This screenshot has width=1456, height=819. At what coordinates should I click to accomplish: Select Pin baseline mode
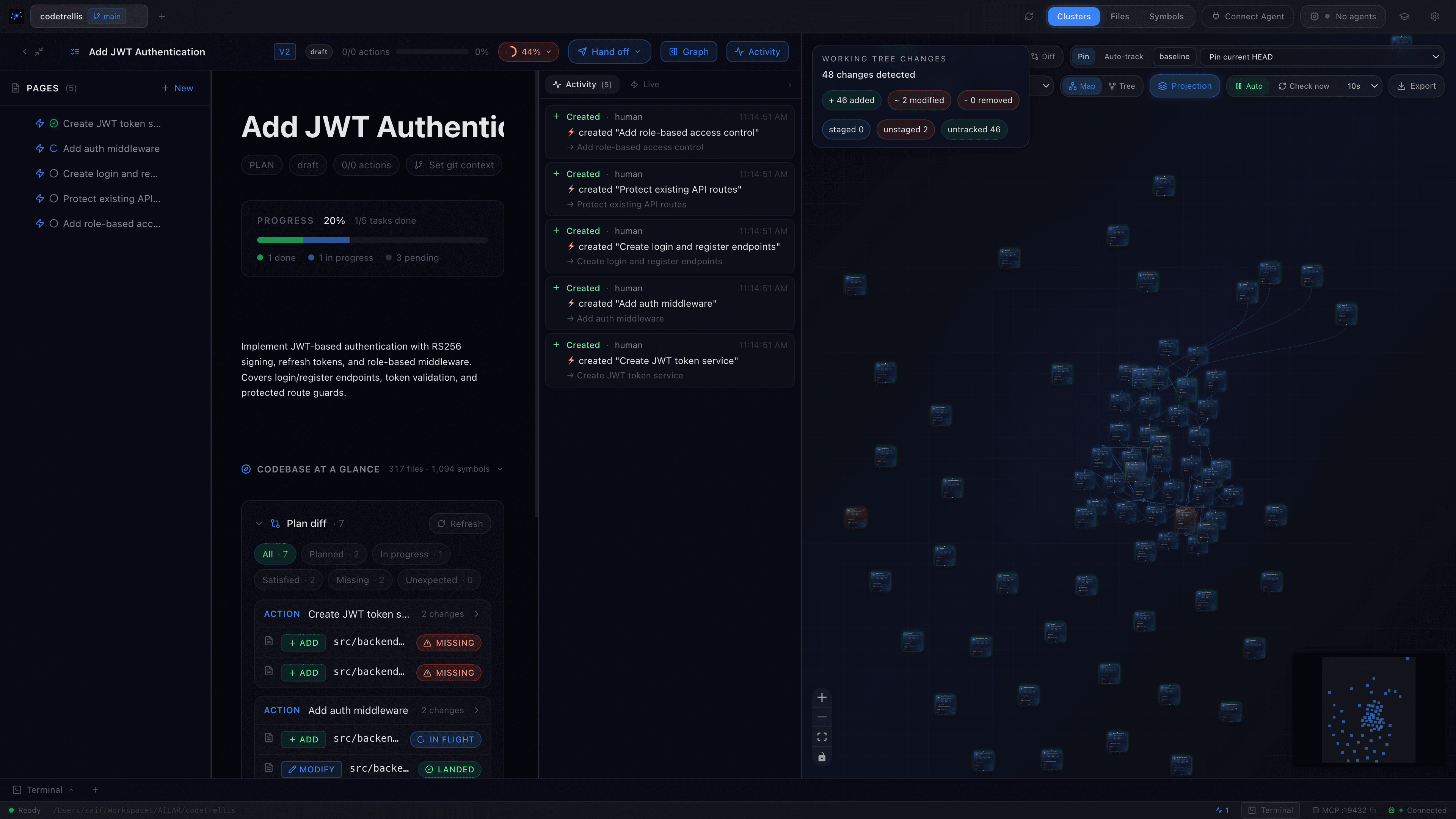(1083, 56)
